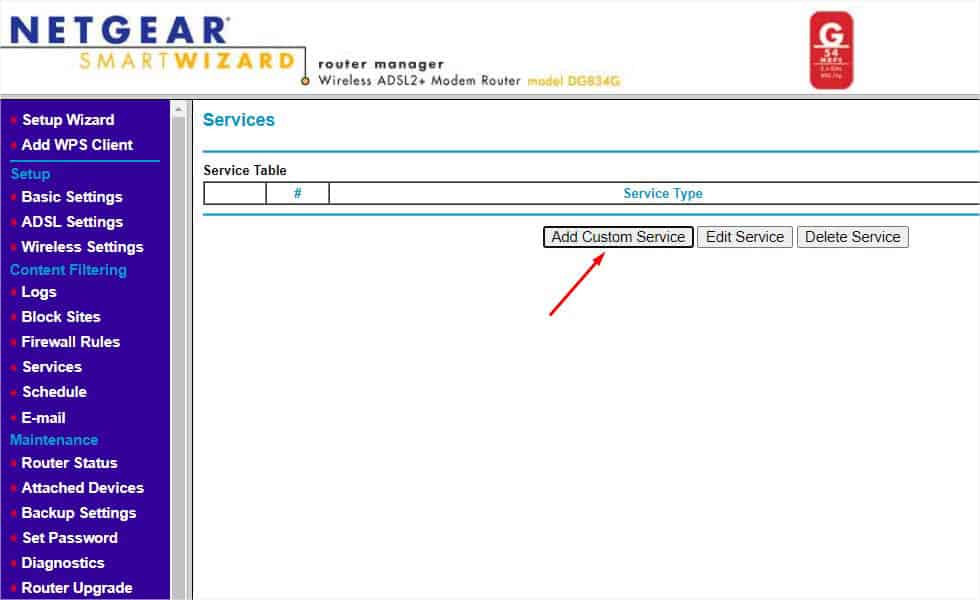Open Router Upgrade page
The image size is (980, 600).
(x=77, y=588)
